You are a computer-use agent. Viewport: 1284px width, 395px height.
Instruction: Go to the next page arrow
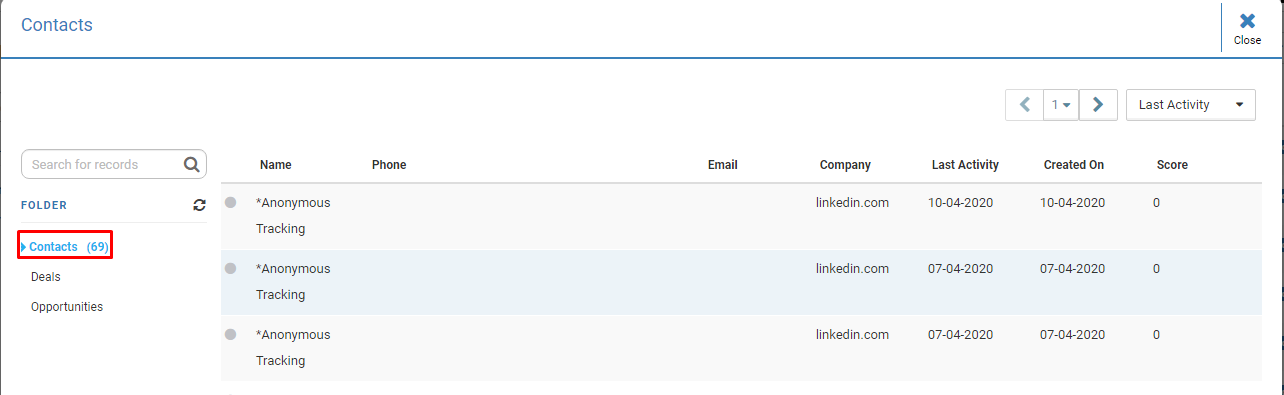[1098, 104]
